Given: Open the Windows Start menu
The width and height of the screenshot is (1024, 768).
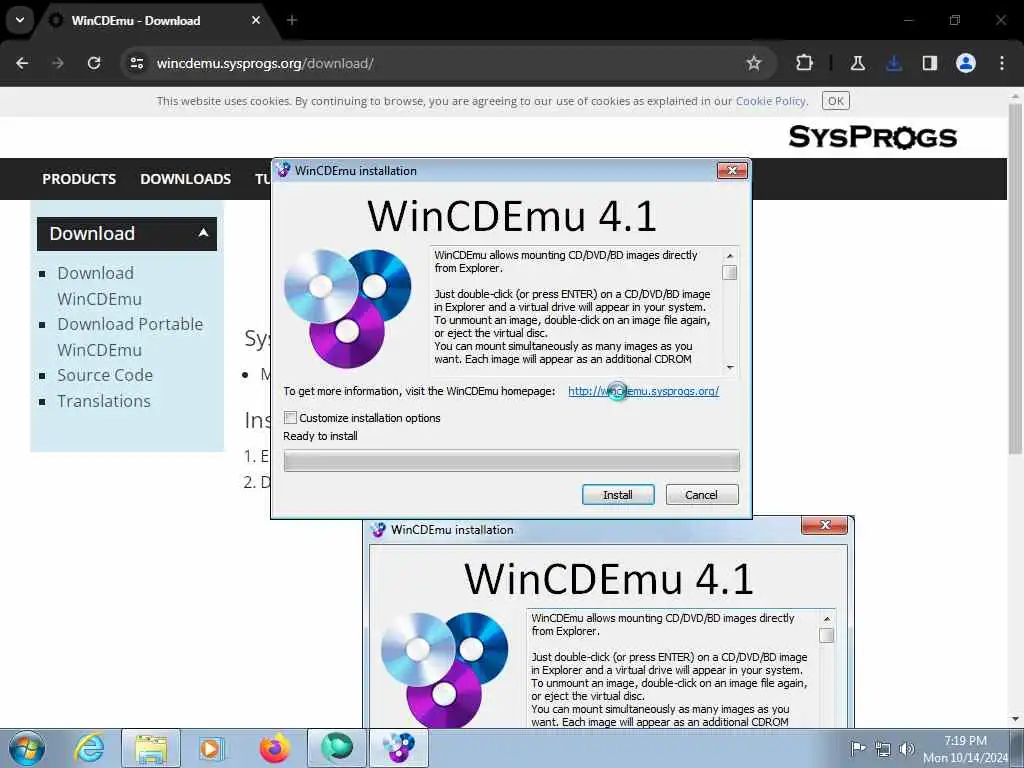Looking at the screenshot, I should click(27, 748).
